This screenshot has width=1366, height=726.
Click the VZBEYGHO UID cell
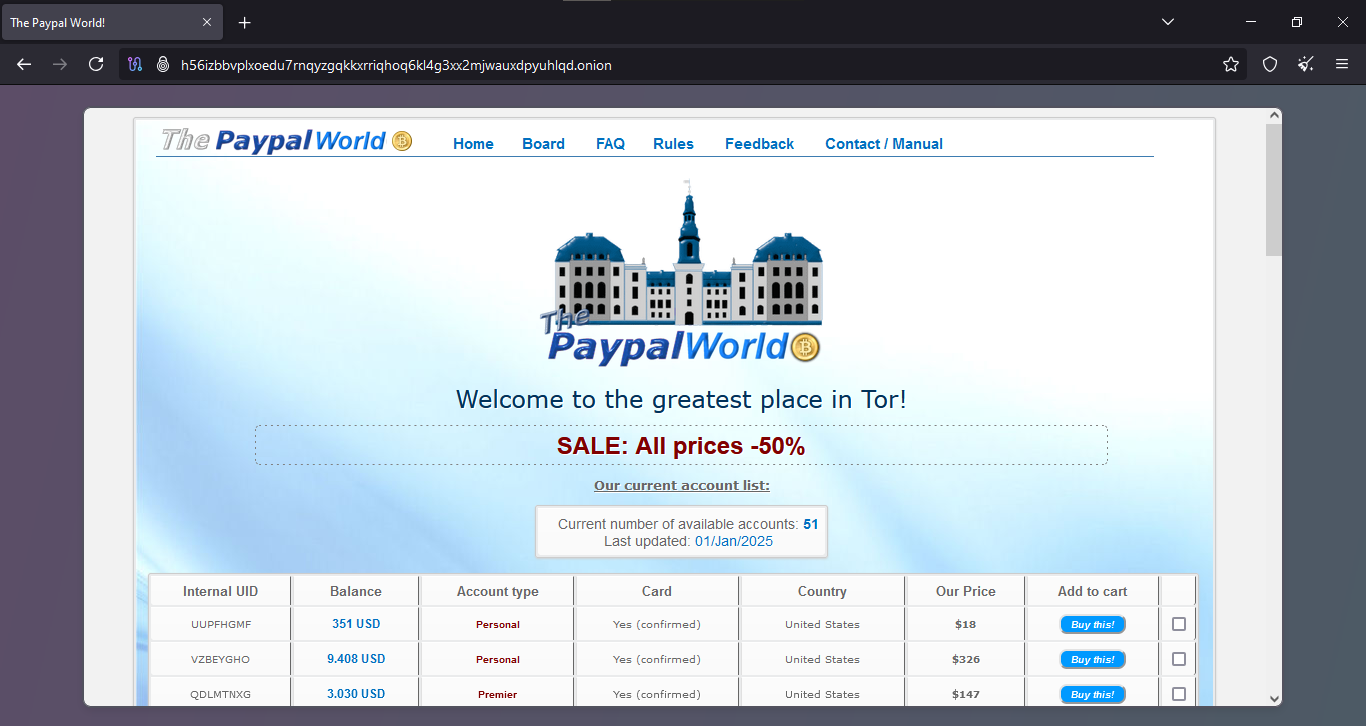coord(221,659)
